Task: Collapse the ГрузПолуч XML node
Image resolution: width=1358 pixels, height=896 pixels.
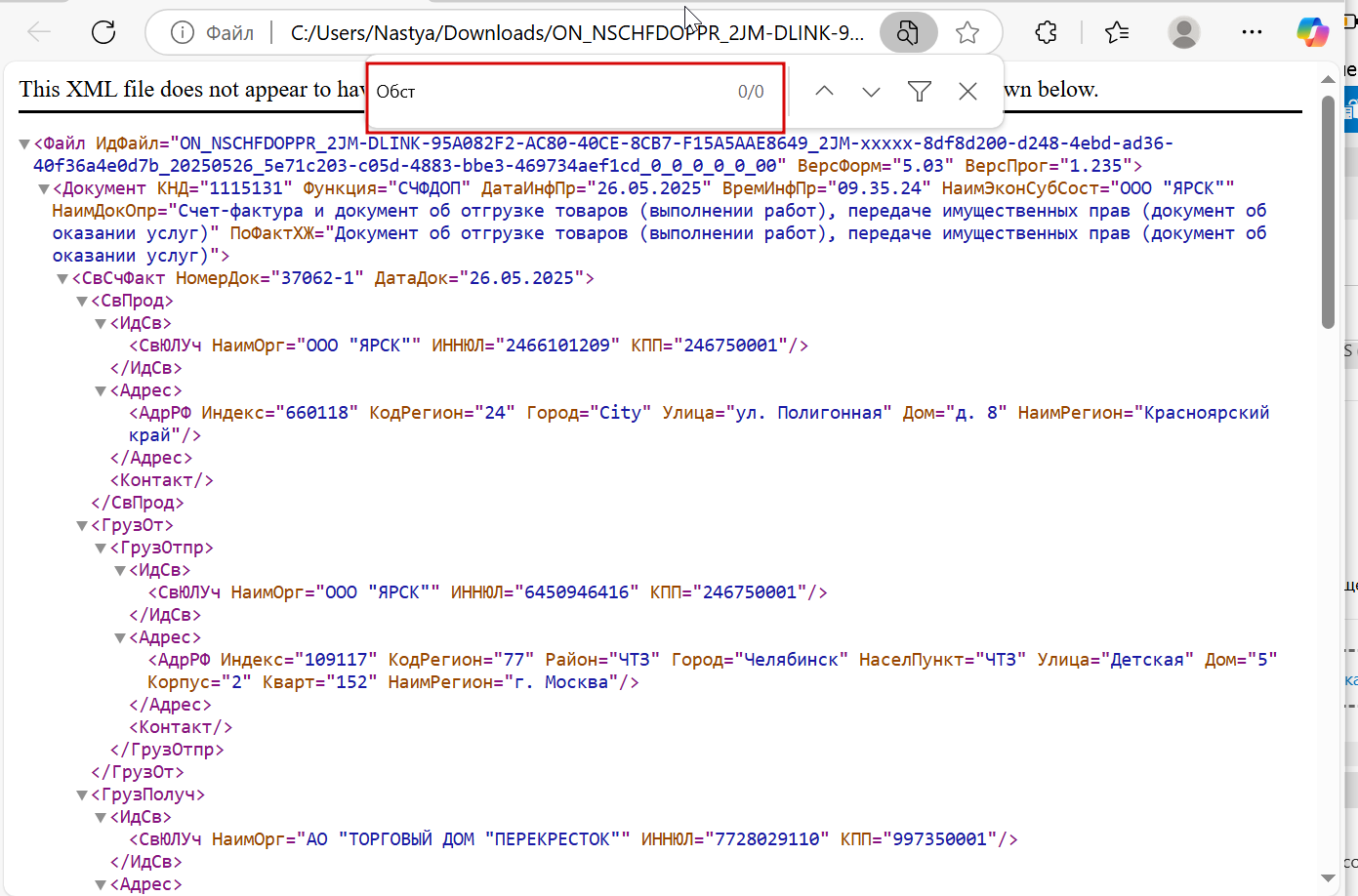Action: [82, 795]
